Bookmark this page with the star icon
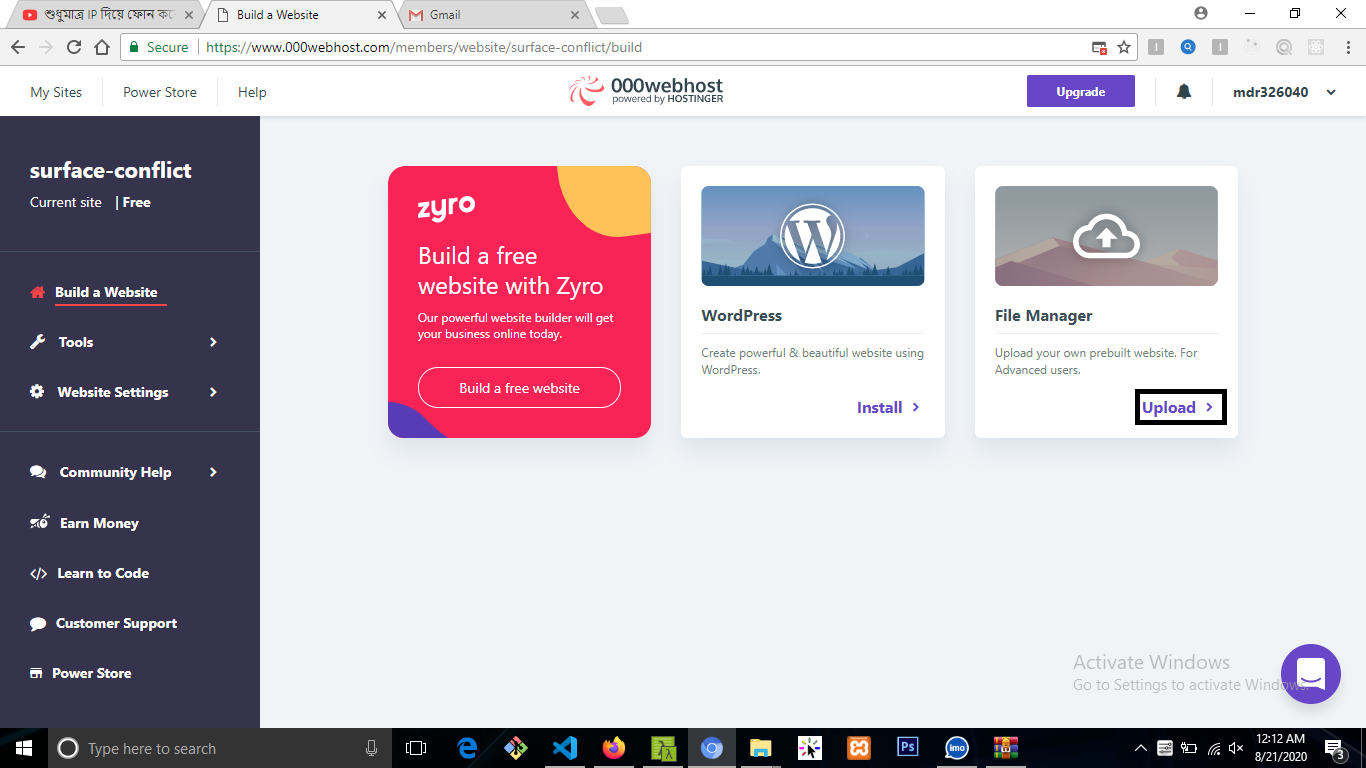This screenshot has height=768, width=1366. tap(1124, 47)
